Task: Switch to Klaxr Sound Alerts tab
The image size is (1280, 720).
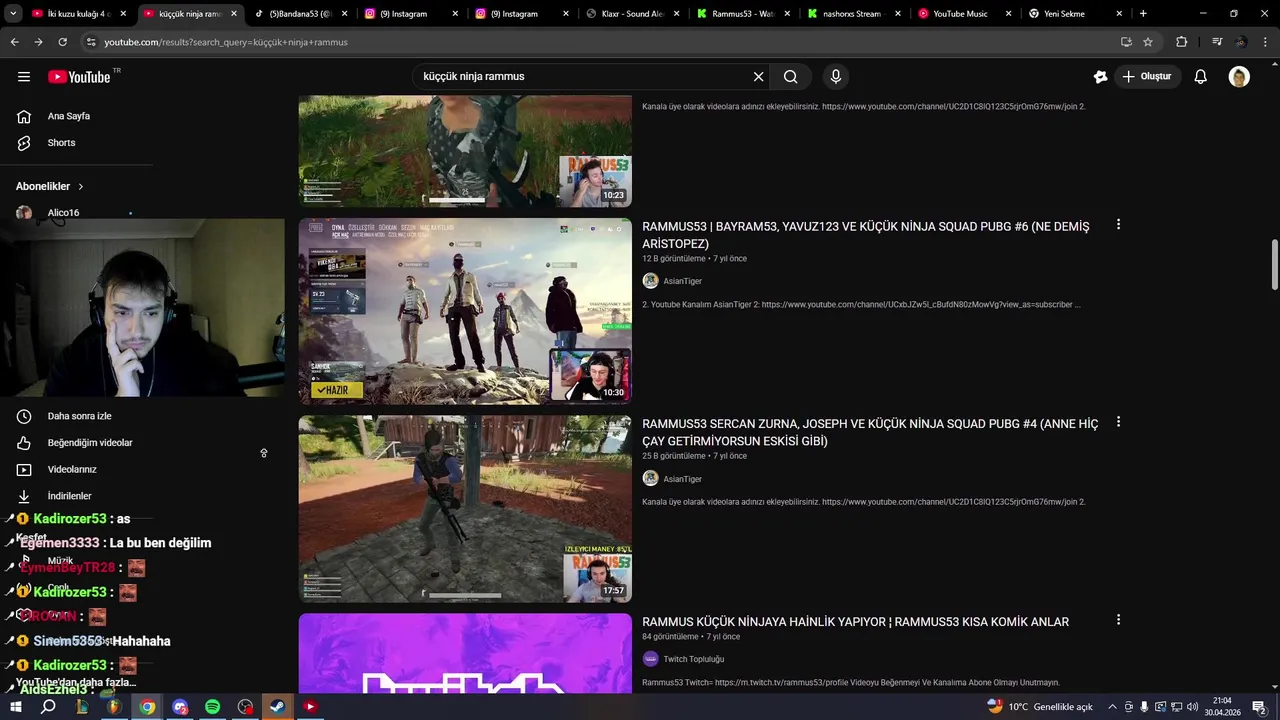Action: (x=631, y=14)
